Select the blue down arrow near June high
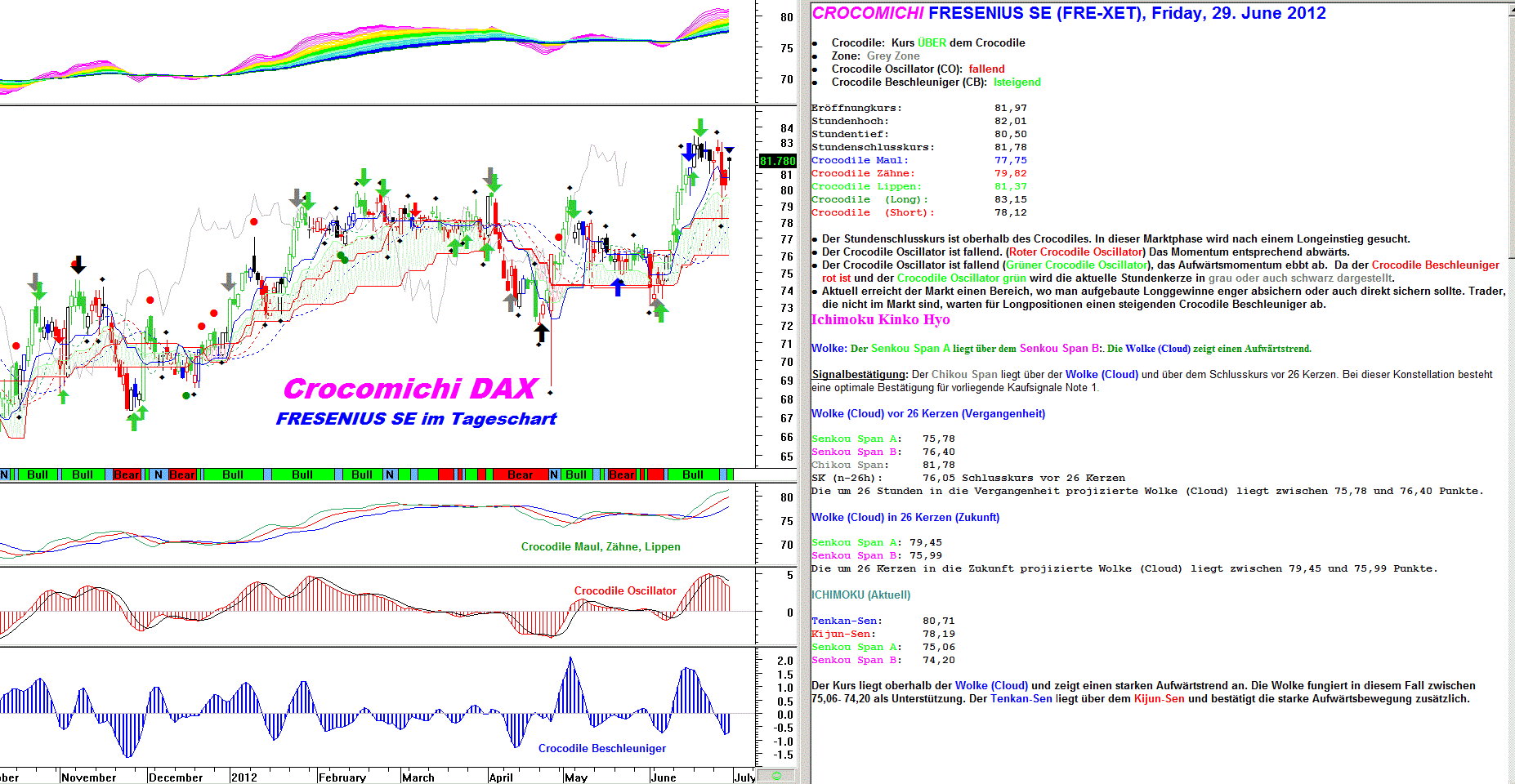Viewport: 1515px width, 784px height. 689,152
